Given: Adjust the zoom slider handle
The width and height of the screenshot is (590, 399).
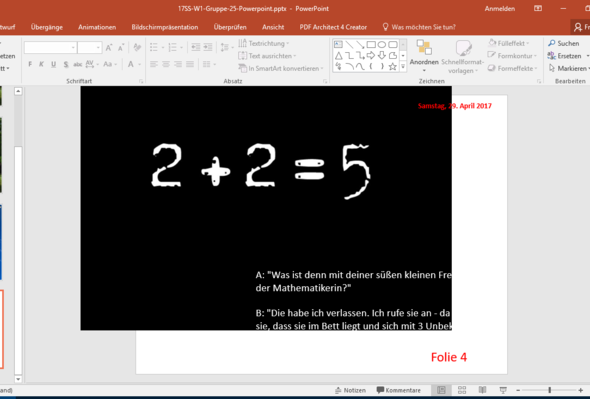Looking at the screenshot, I should click(550, 390).
